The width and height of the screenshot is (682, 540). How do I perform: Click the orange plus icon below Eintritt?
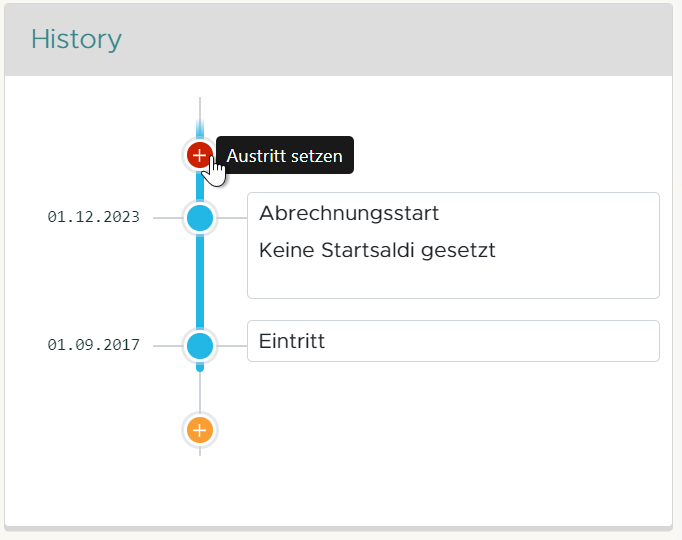(x=200, y=430)
